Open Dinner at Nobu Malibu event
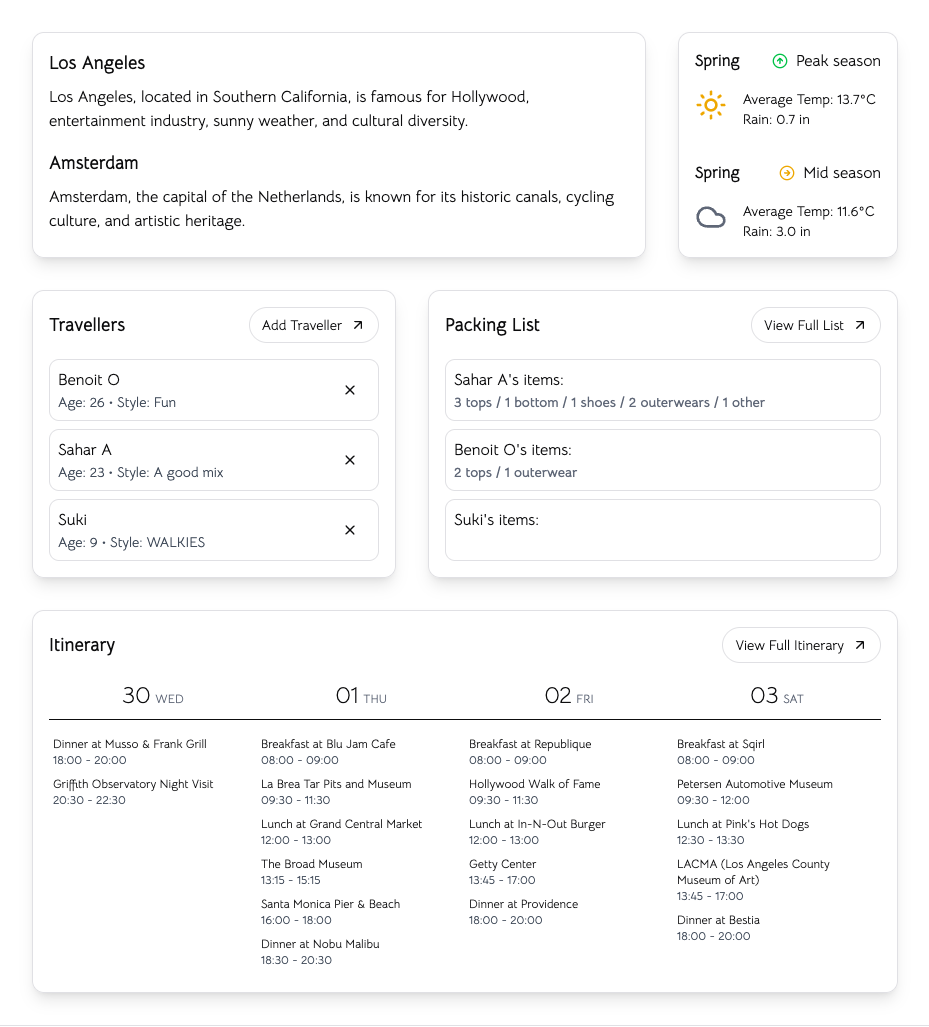 click(x=320, y=952)
